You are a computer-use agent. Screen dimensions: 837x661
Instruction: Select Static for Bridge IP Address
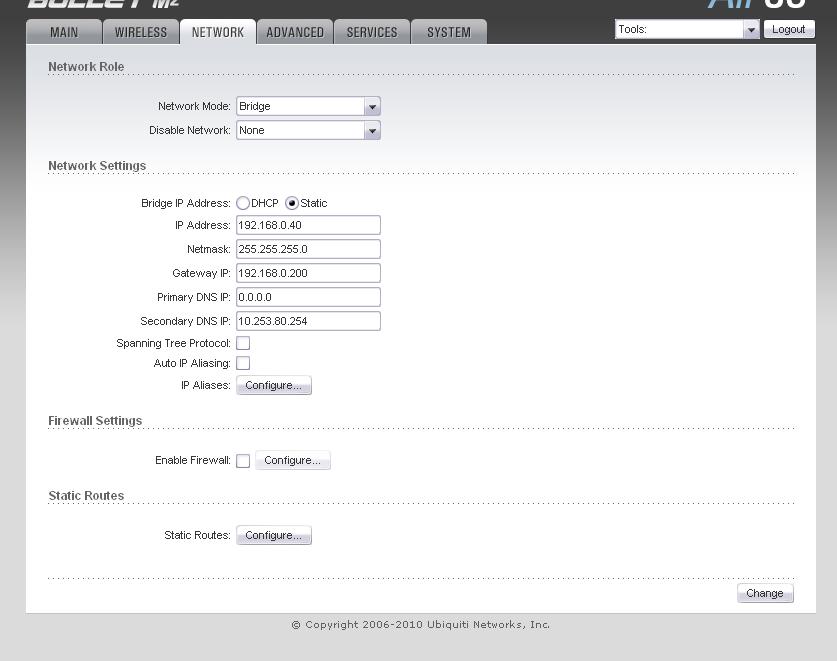click(291, 203)
